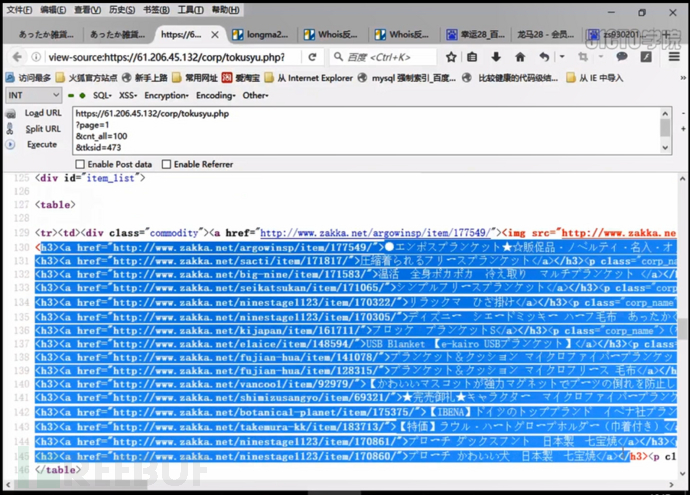This screenshot has height=495, width=690.
Task: Open the 常用网址 bookmark folder
Action: tap(195, 78)
